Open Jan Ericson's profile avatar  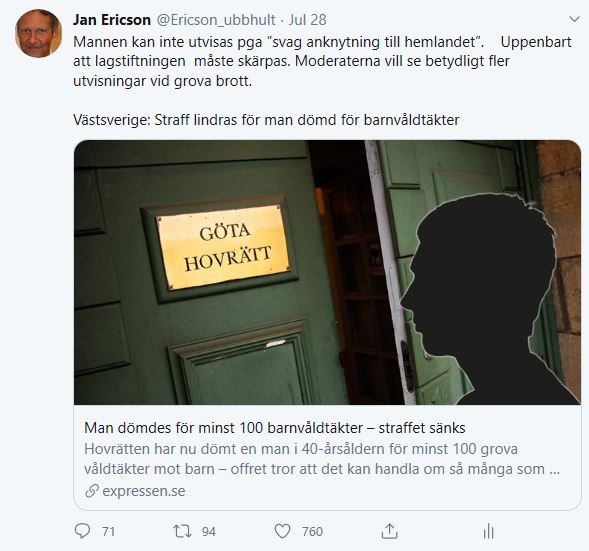(x=38, y=33)
